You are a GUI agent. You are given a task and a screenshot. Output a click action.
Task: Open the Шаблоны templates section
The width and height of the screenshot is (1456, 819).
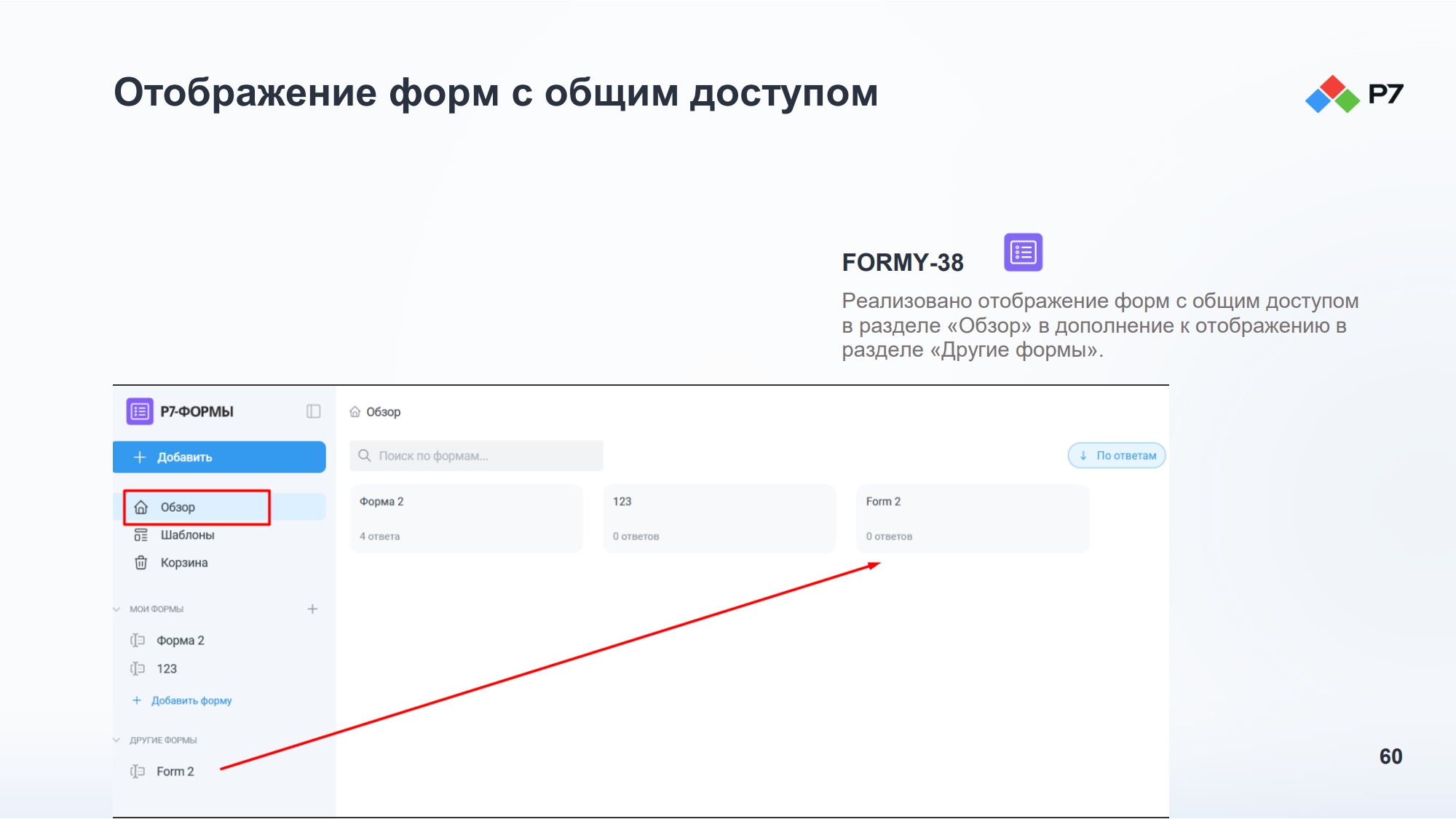coord(187,535)
